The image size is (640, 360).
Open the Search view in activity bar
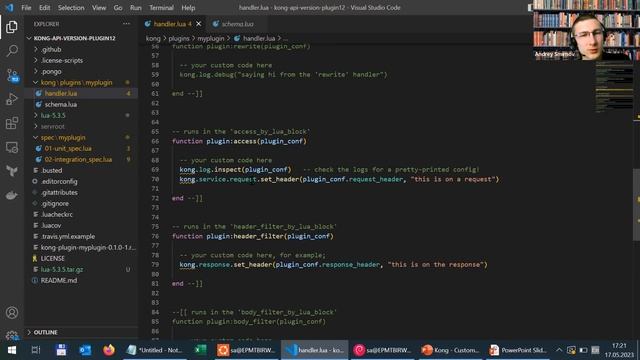12,51
